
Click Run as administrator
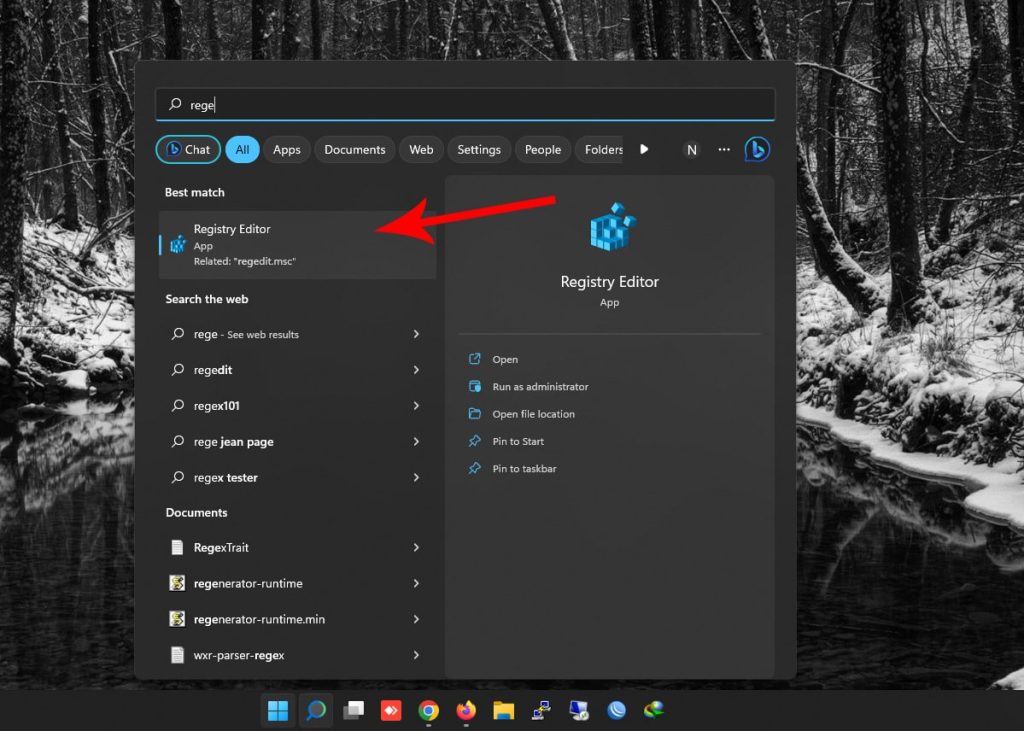pos(540,387)
